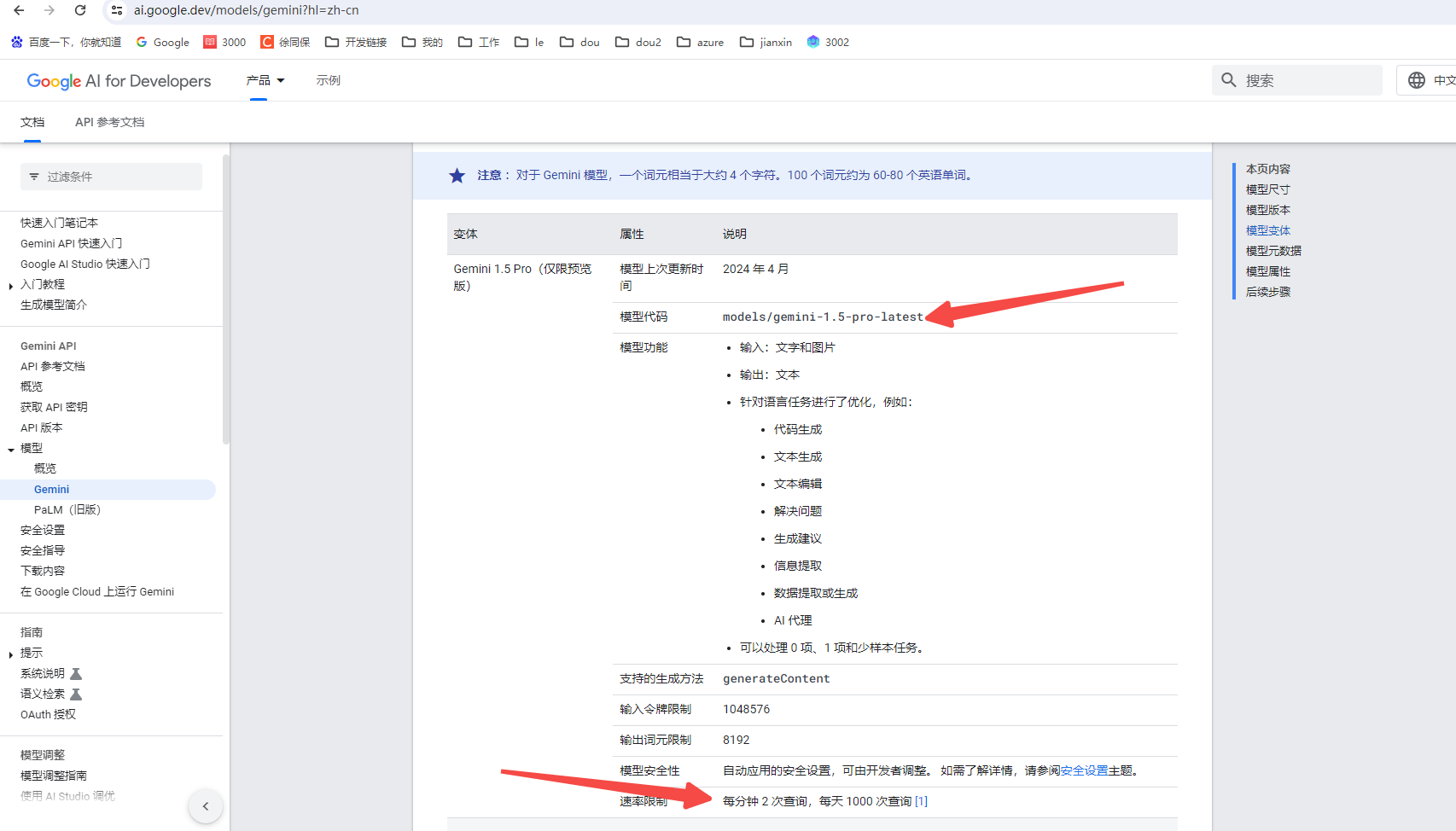
Task: Click the left sidebar vertical scrollbar
Action: pyautogui.click(x=225, y=299)
